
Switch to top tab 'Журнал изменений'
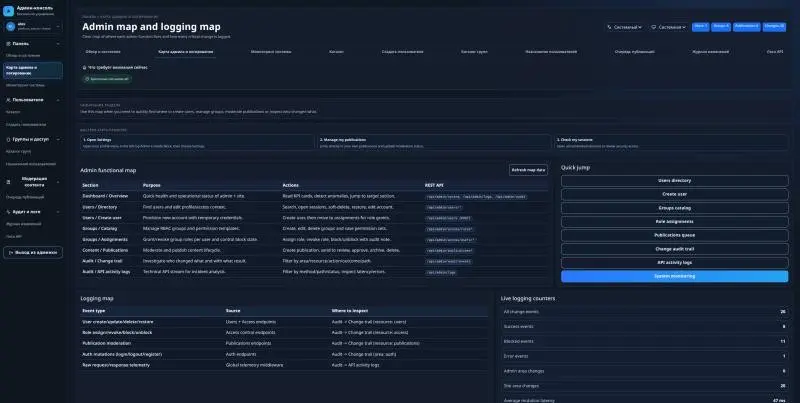point(711,52)
